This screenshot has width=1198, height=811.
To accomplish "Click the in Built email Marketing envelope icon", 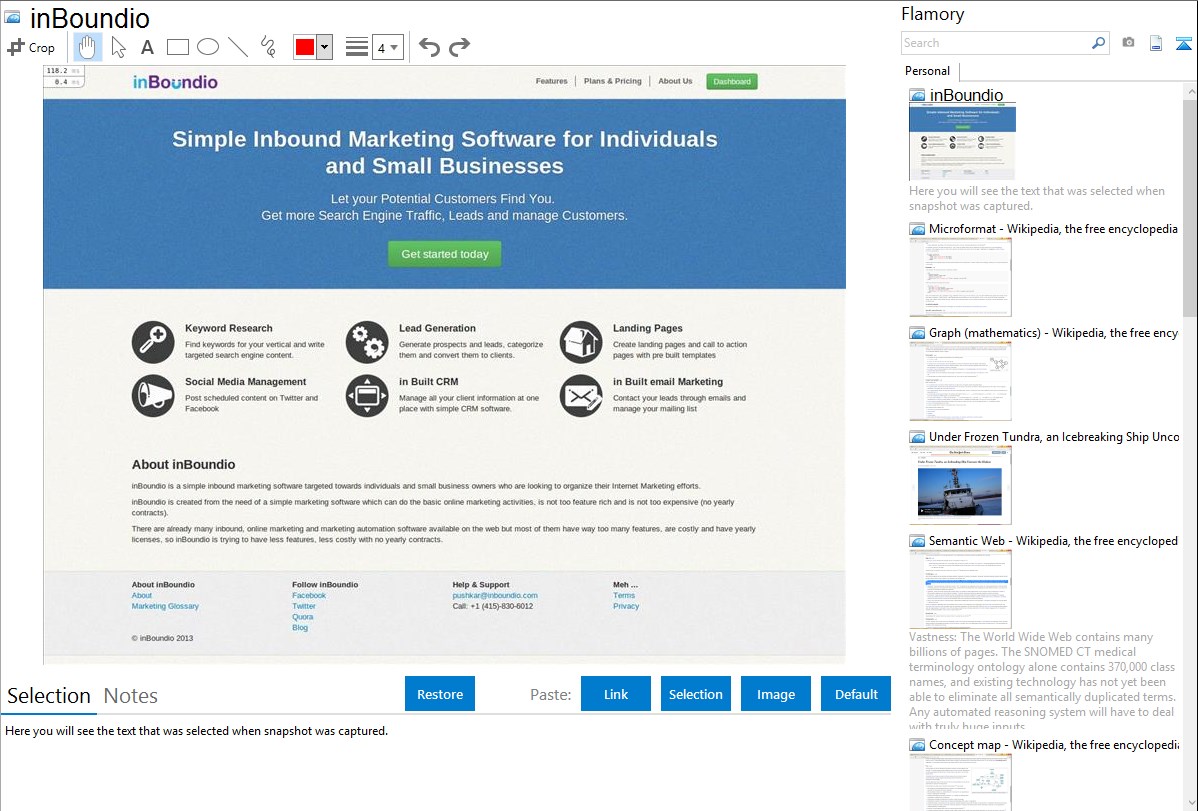I will tap(581, 395).
